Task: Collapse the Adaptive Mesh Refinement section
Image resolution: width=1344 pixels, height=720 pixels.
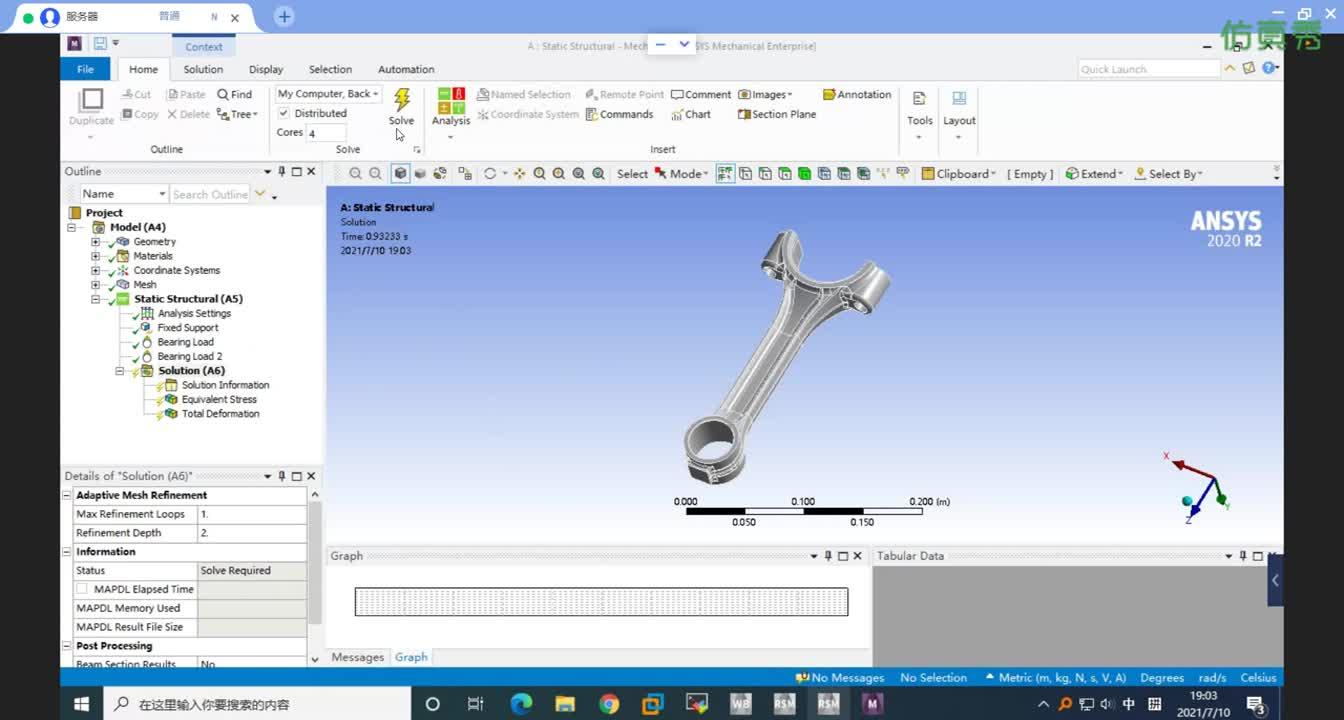Action: pyautogui.click(x=68, y=495)
